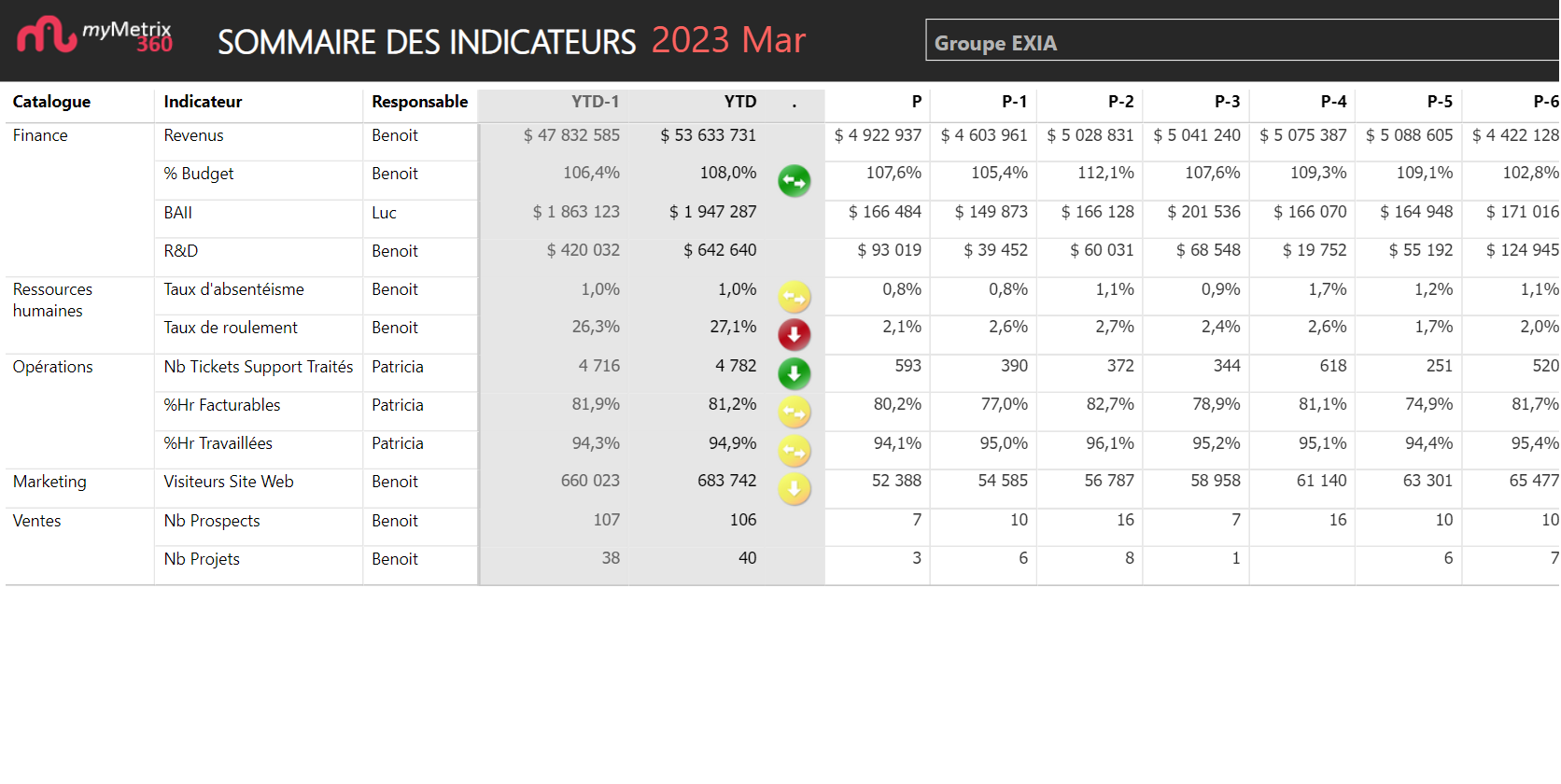Click Nb Prospects YTD-1 value 107
This screenshot has height=784, width=1561.
point(607,520)
